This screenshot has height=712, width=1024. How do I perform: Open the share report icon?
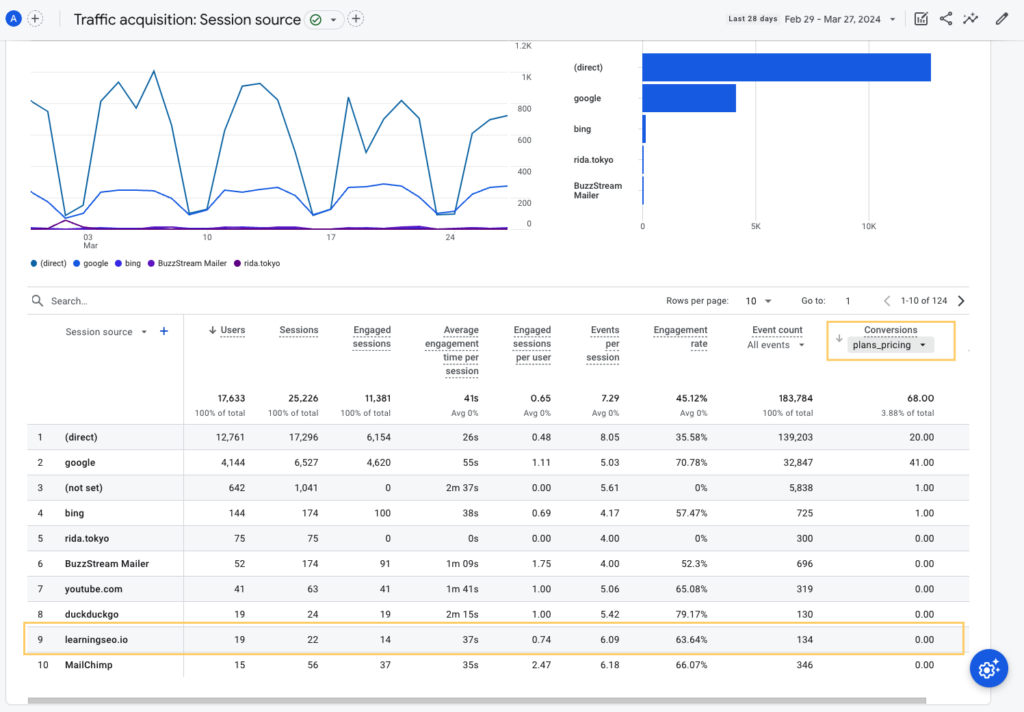tap(945, 18)
